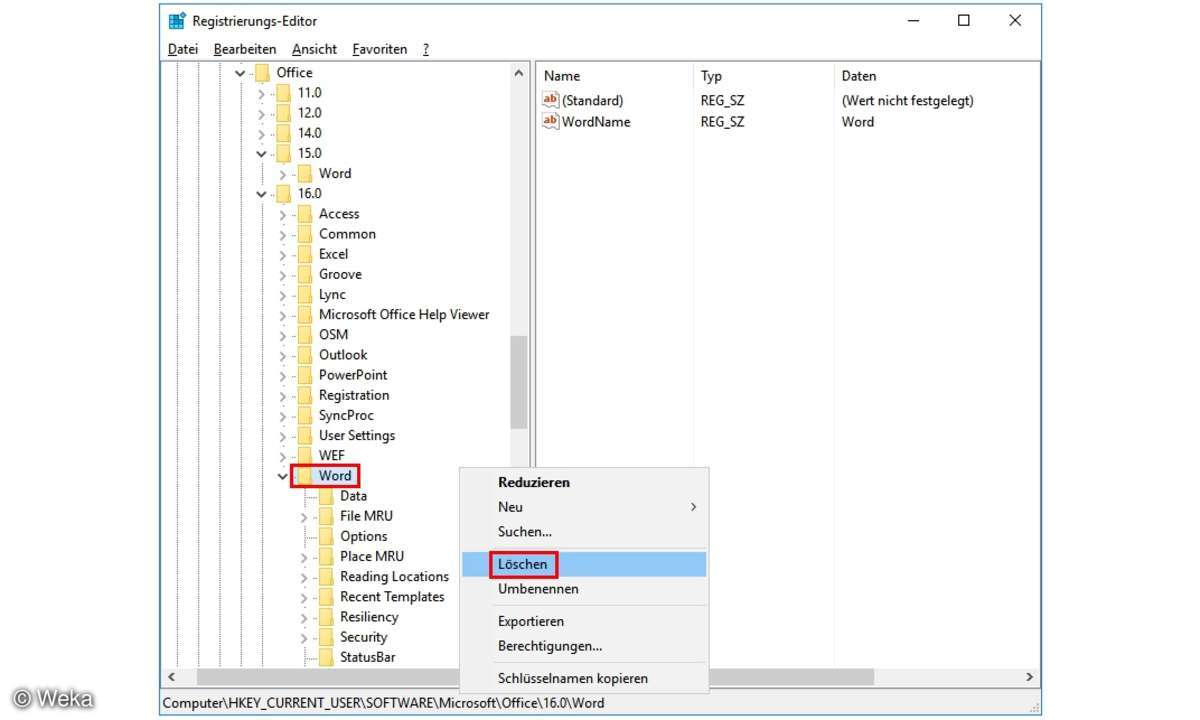Sort values by the Name column header

pos(615,76)
